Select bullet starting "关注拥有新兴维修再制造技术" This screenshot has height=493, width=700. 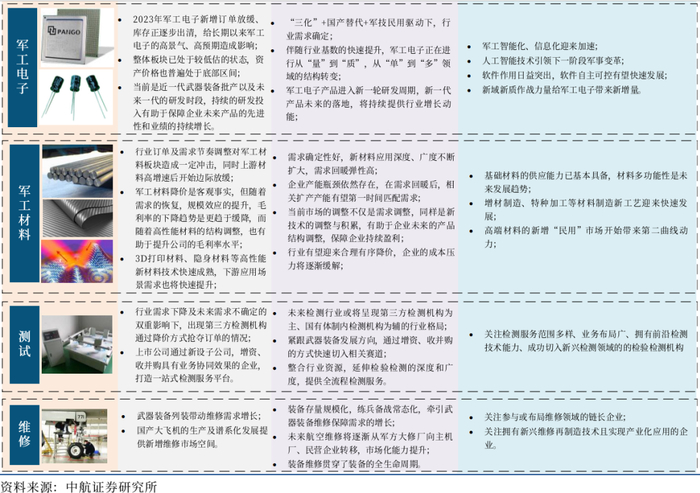[x=586, y=438]
